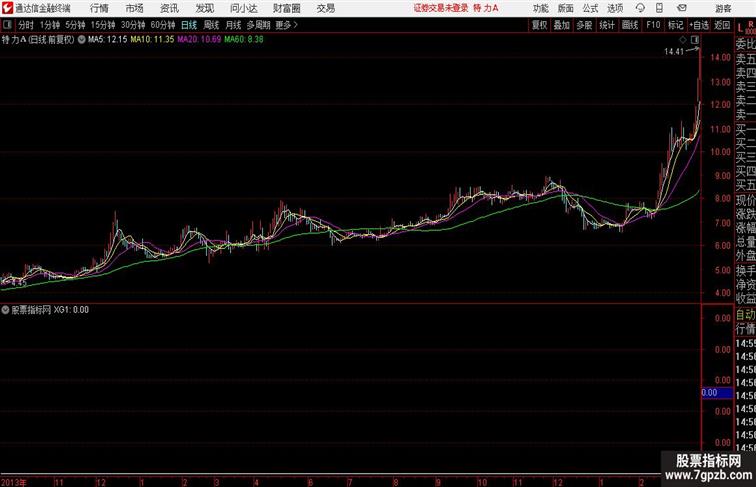
Task: Click the MA20: 10.69 indicator label
Action: point(199,40)
